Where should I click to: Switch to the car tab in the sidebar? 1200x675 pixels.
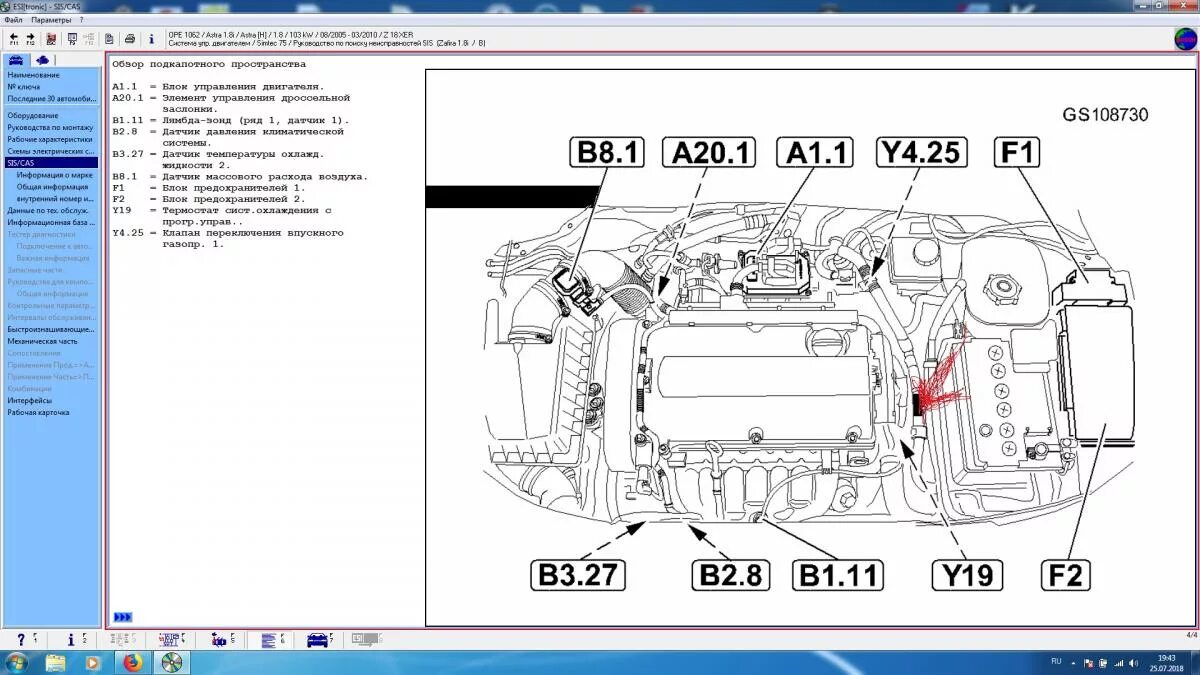(x=16, y=60)
